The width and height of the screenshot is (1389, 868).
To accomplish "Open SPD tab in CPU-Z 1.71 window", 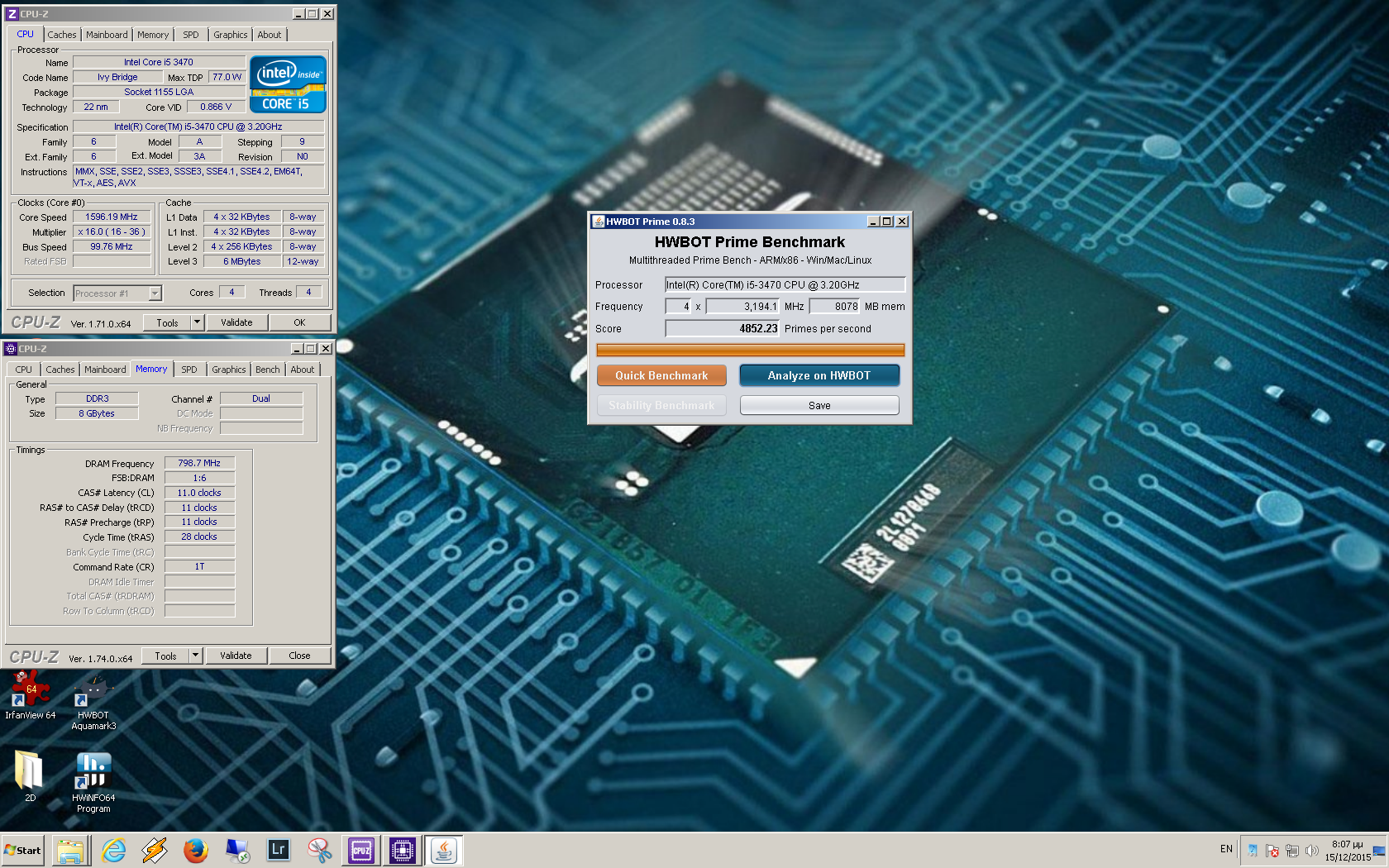I will coord(191,35).
